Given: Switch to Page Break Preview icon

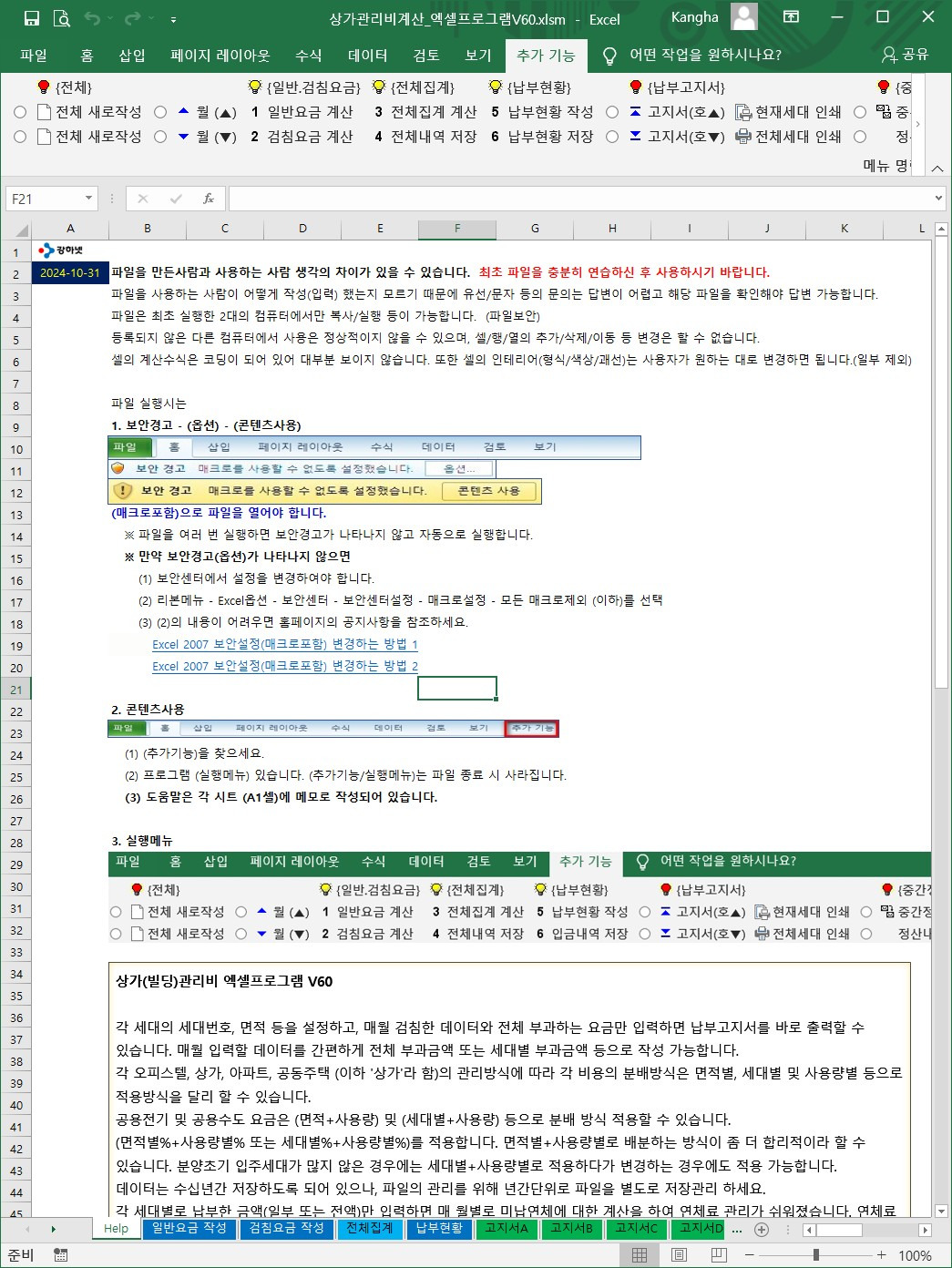Looking at the screenshot, I should [x=719, y=1255].
